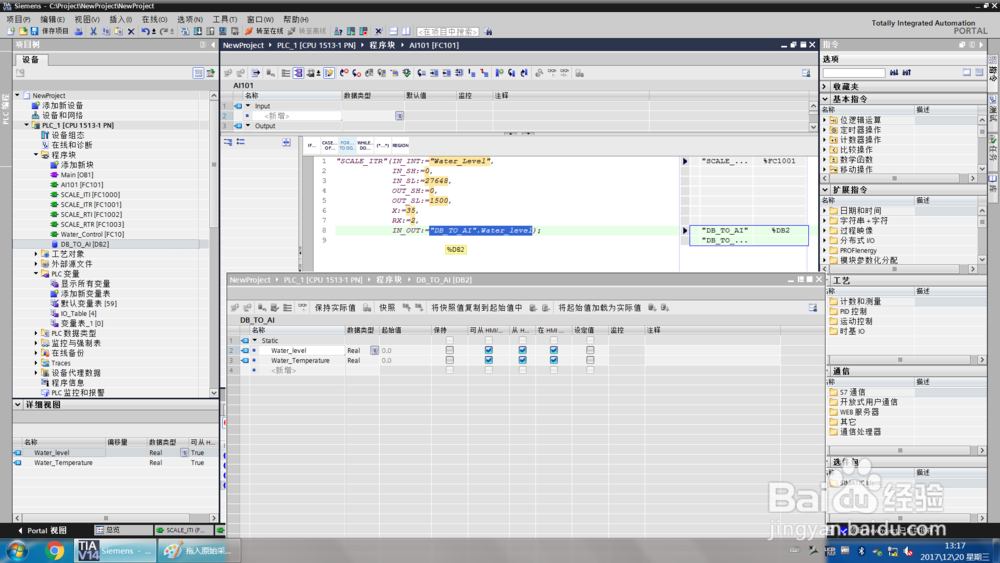Click the New project icon
1000x563 pixels.
pos(11,31)
